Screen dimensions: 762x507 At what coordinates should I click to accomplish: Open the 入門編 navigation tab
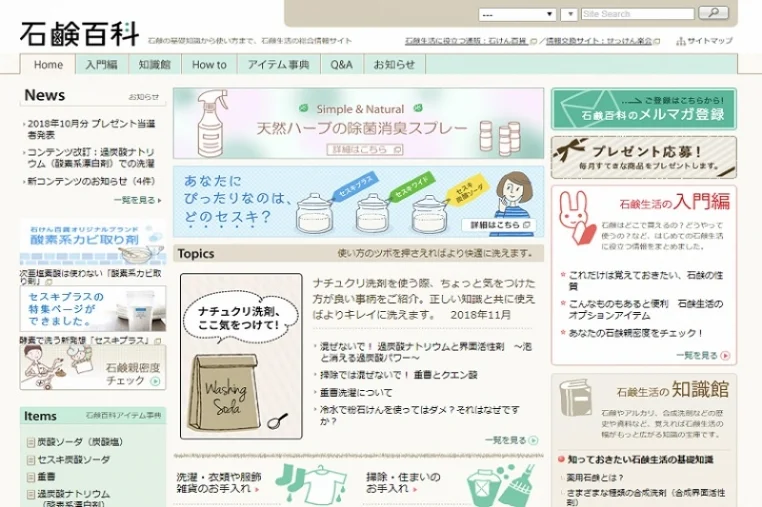(102, 65)
